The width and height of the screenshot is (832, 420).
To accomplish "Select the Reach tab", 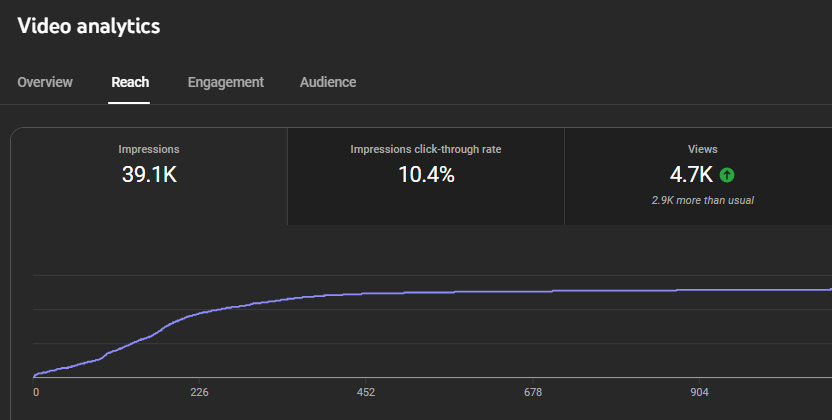I will click(x=130, y=82).
